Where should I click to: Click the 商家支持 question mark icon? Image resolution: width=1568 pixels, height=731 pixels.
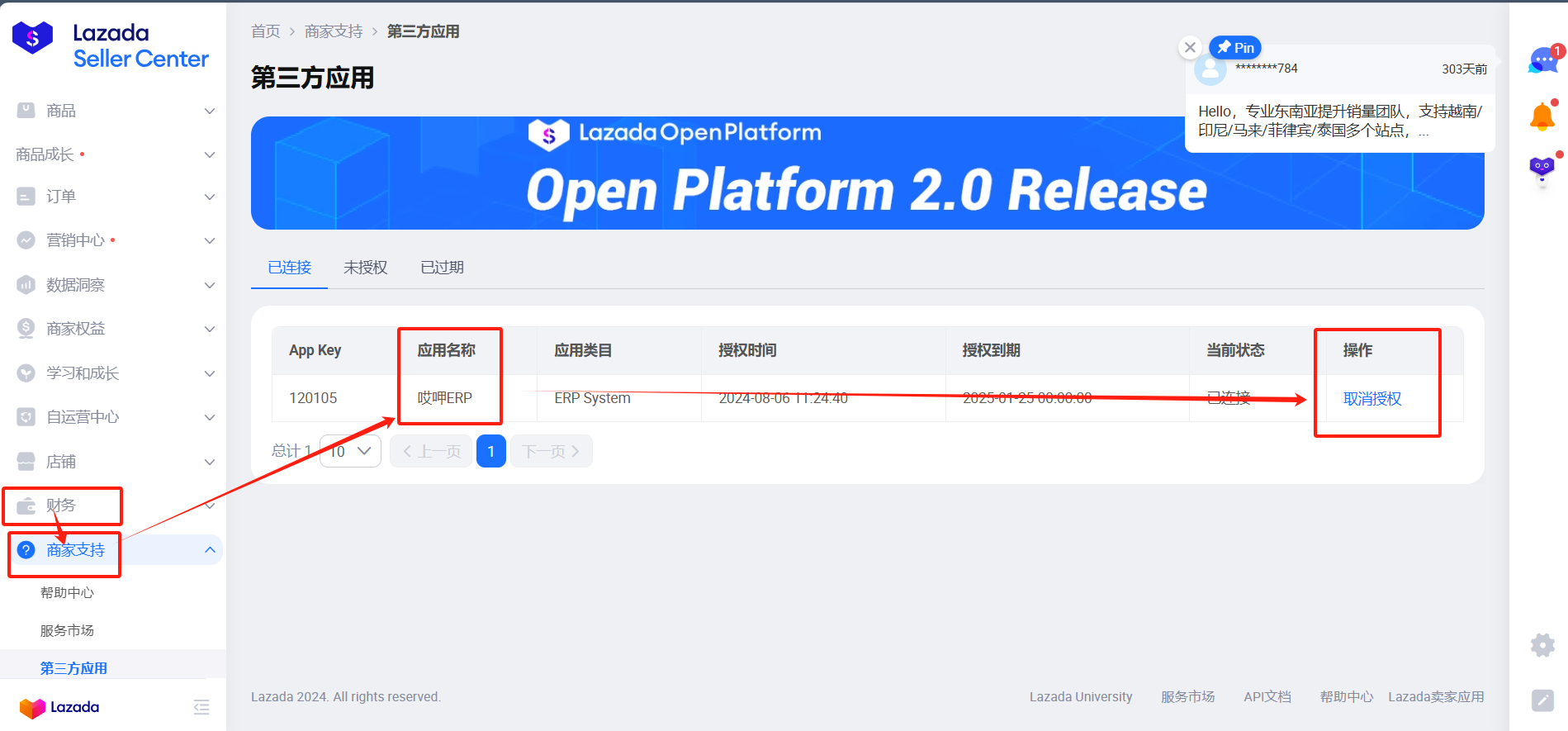[x=26, y=550]
